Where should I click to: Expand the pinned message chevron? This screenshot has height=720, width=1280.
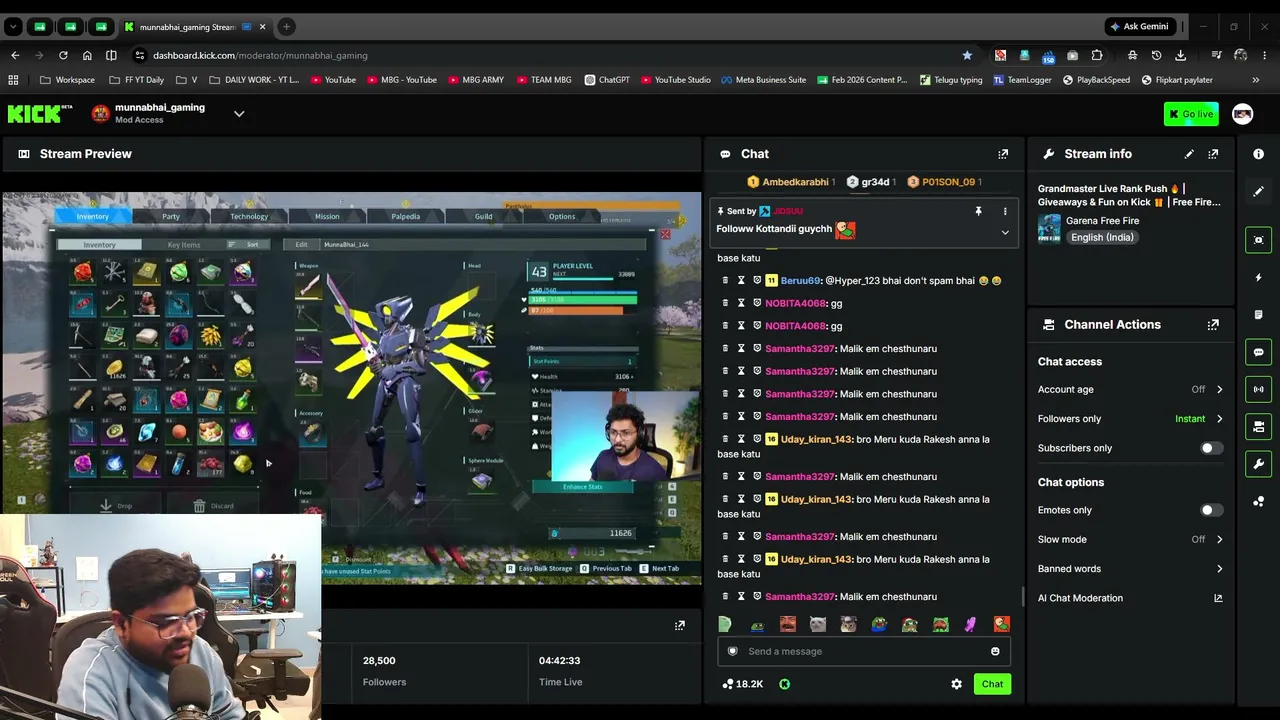pyautogui.click(x=1005, y=232)
